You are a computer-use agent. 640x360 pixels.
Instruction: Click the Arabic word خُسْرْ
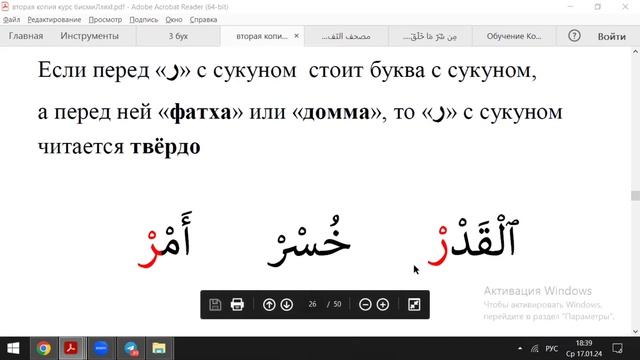click(309, 242)
